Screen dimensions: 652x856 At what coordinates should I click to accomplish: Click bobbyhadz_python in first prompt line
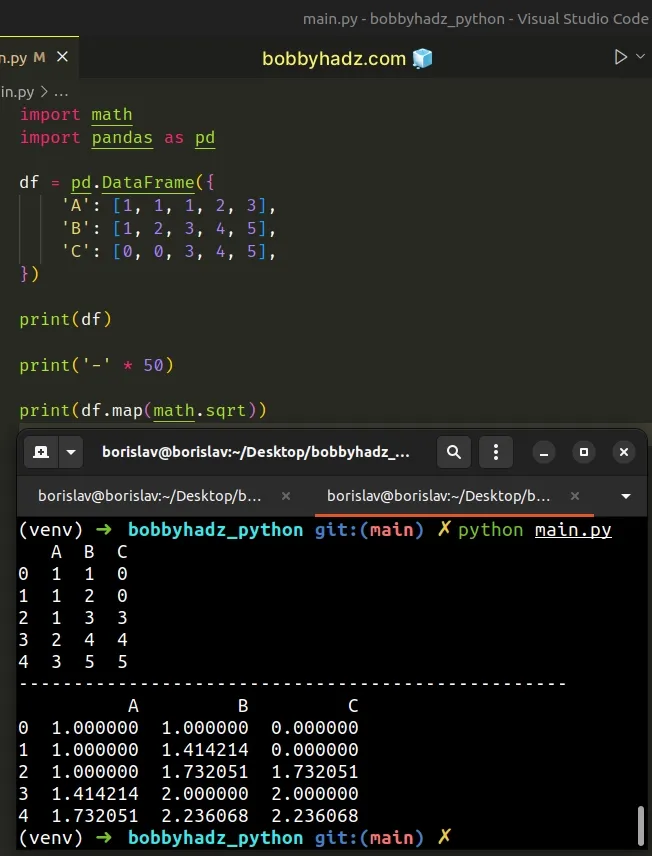point(215,530)
